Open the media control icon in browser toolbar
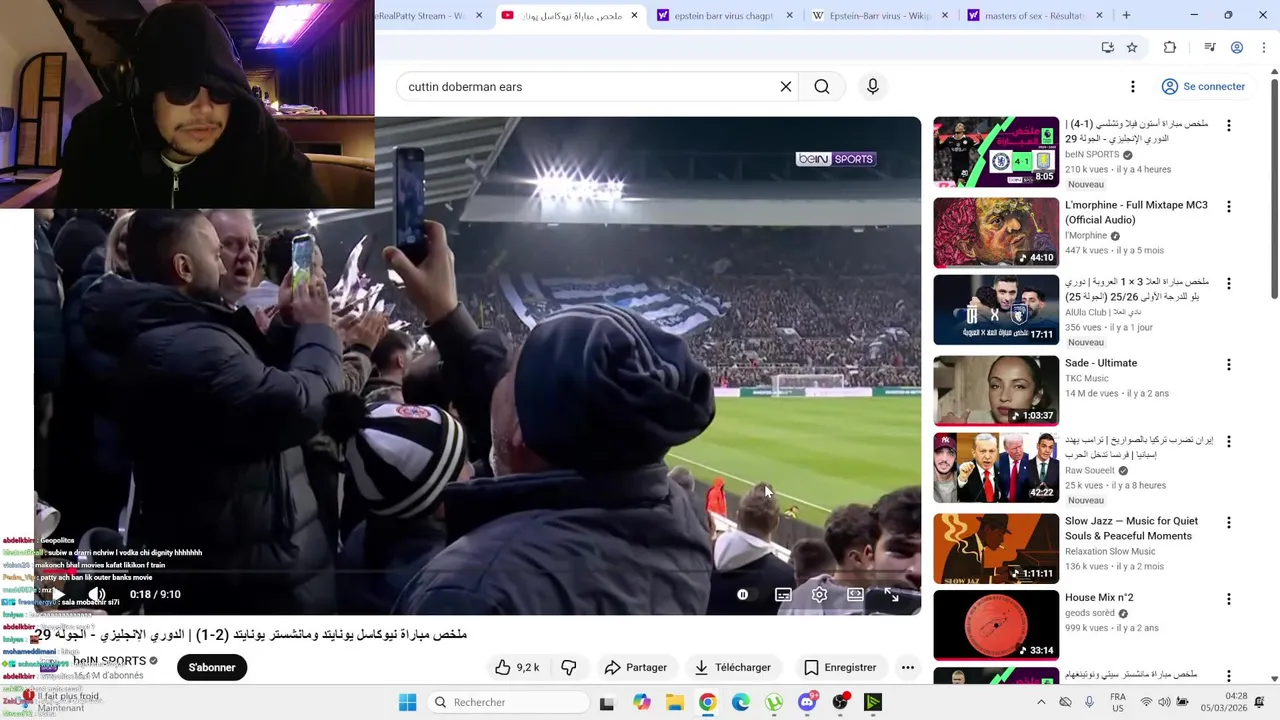Viewport: 1280px width, 720px height. [x=1209, y=47]
